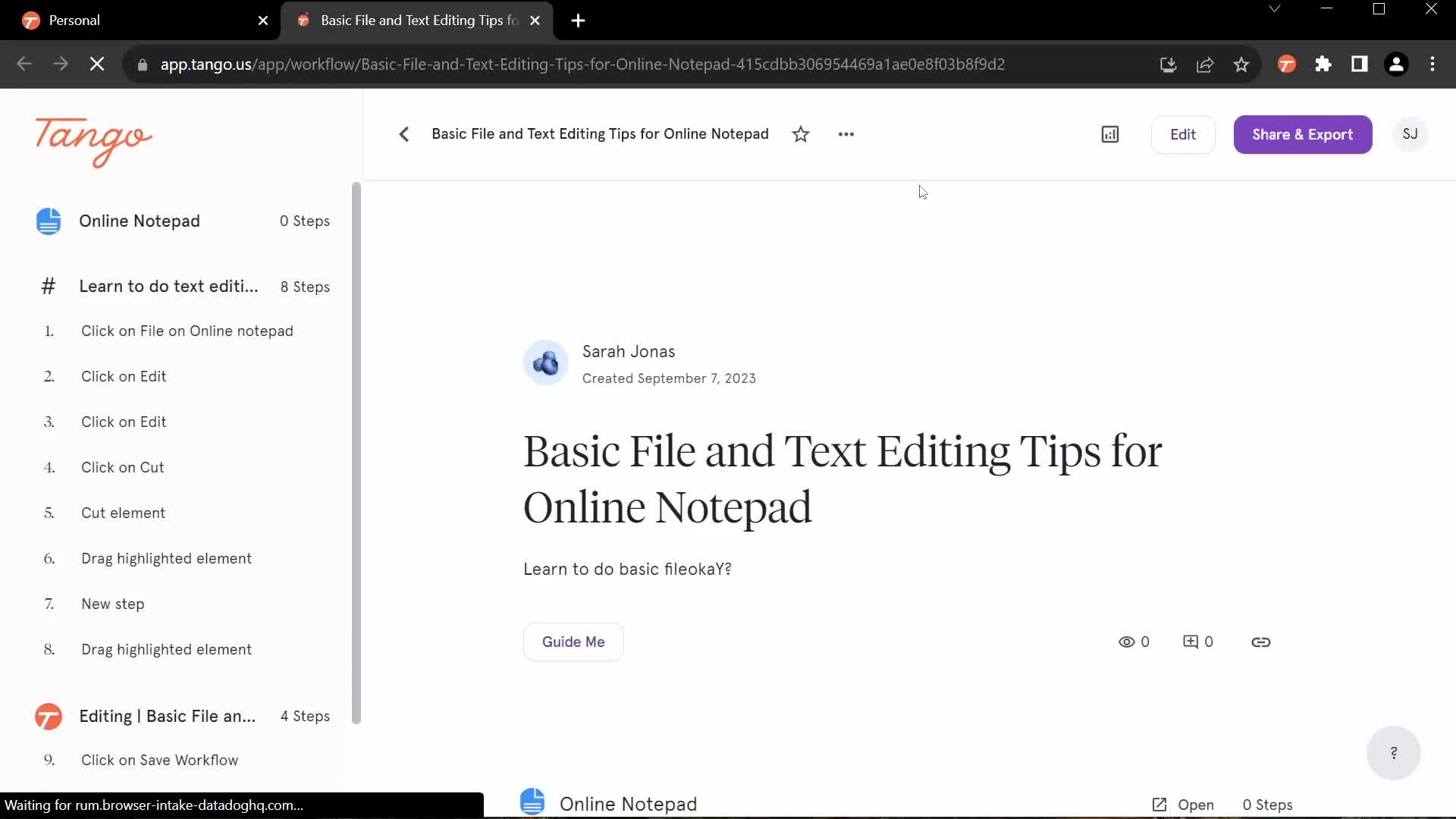Star the workflow as favorite
Screen dimensions: 1456x819
tap(801, 134)
